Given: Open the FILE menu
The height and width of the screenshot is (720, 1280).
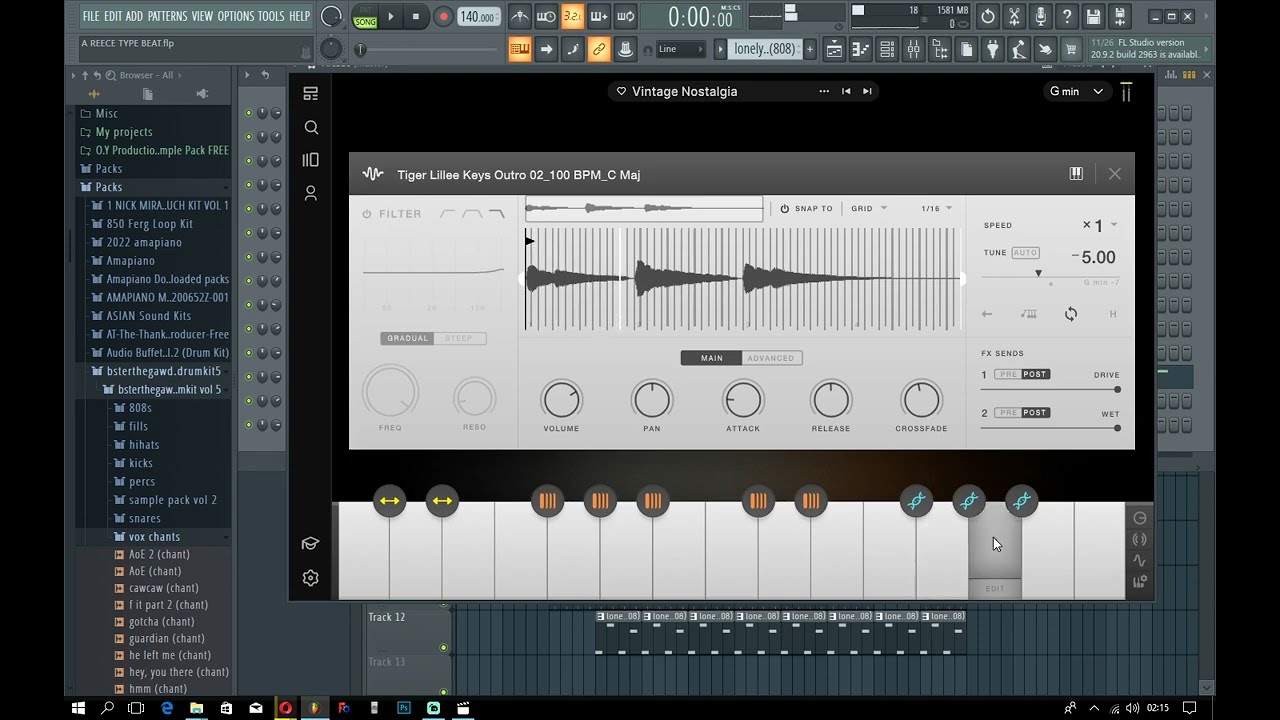Looking at the screenshot, I should 91,16.
